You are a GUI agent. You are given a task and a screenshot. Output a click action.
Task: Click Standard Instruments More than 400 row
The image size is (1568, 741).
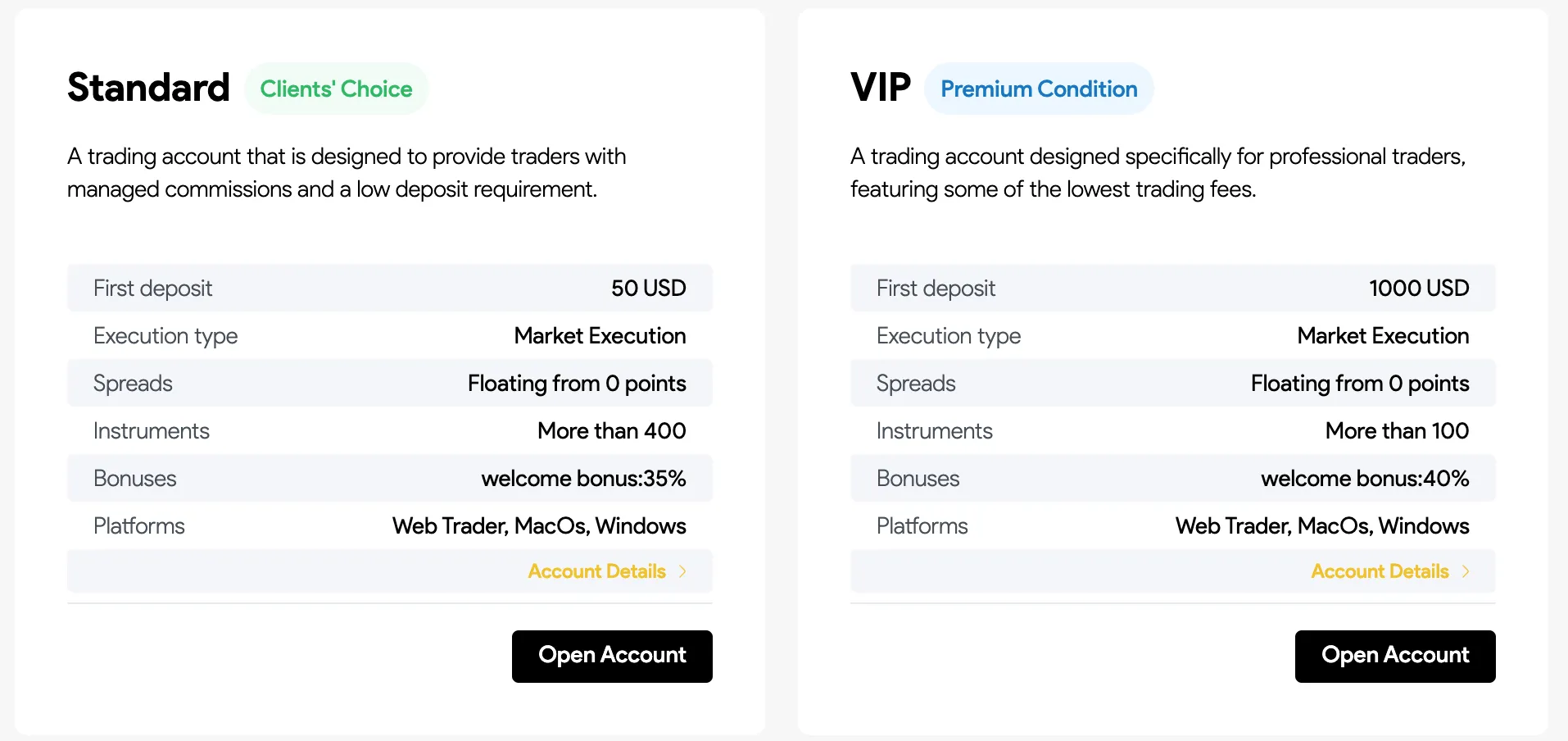coord(390,430)
